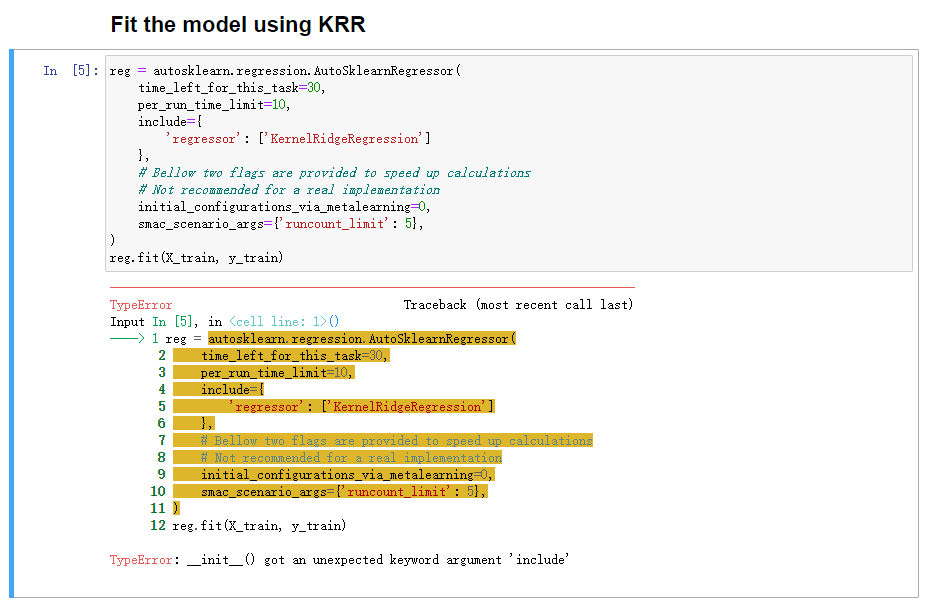Viewport: 925px width, 602px height.
Task: Select line number 5 in the traceback
Action: coord(160,406)
